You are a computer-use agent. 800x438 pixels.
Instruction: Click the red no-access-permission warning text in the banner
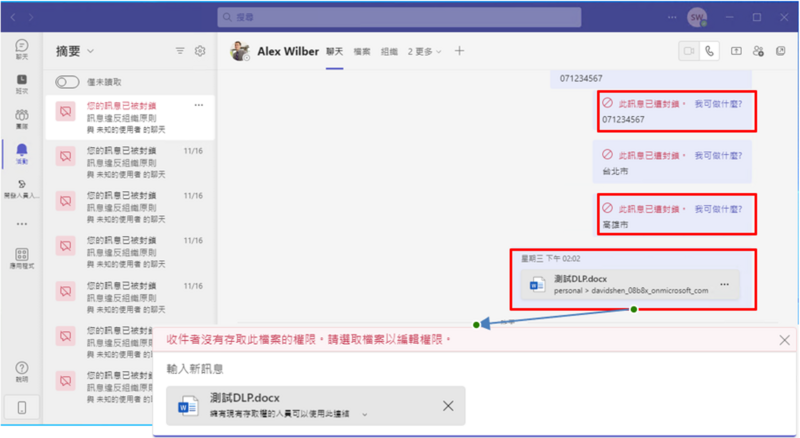[309, 339]
